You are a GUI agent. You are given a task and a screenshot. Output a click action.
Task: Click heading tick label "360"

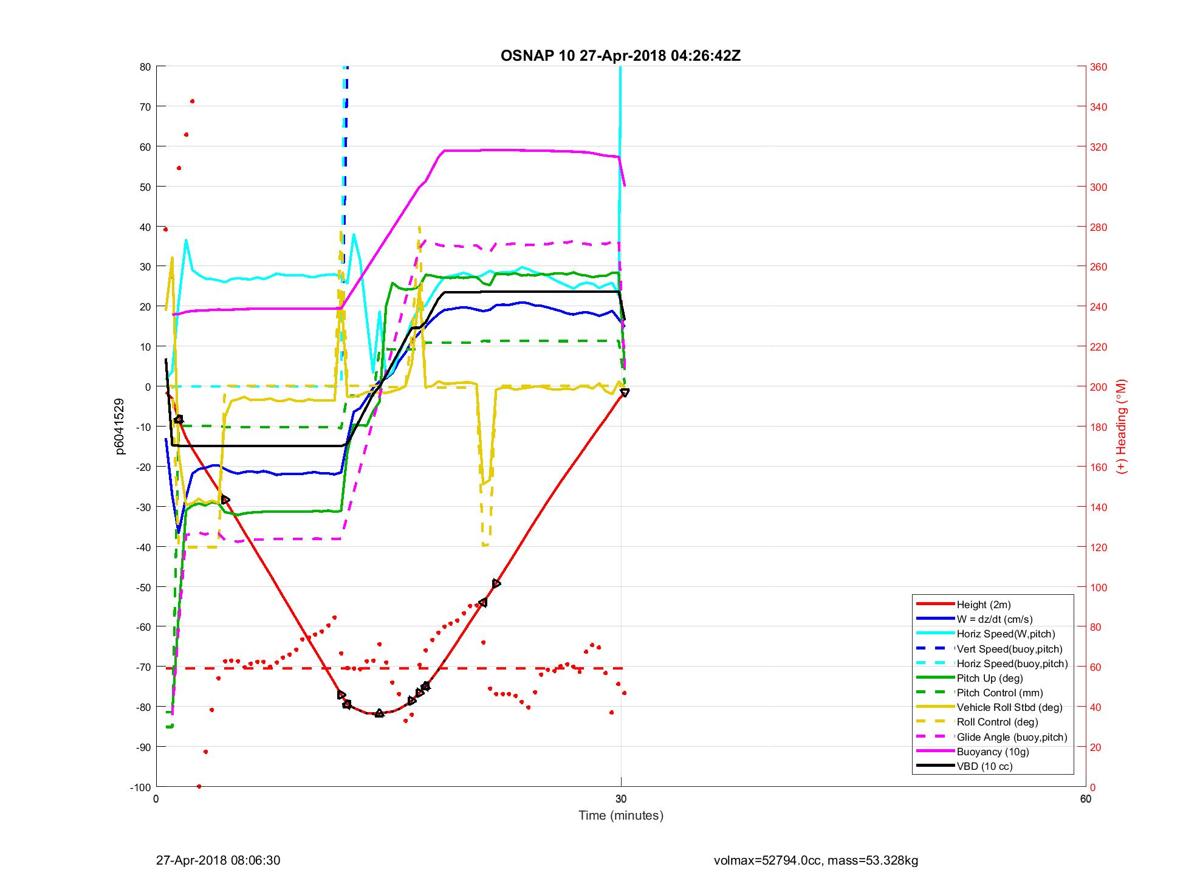[1099, 67]
